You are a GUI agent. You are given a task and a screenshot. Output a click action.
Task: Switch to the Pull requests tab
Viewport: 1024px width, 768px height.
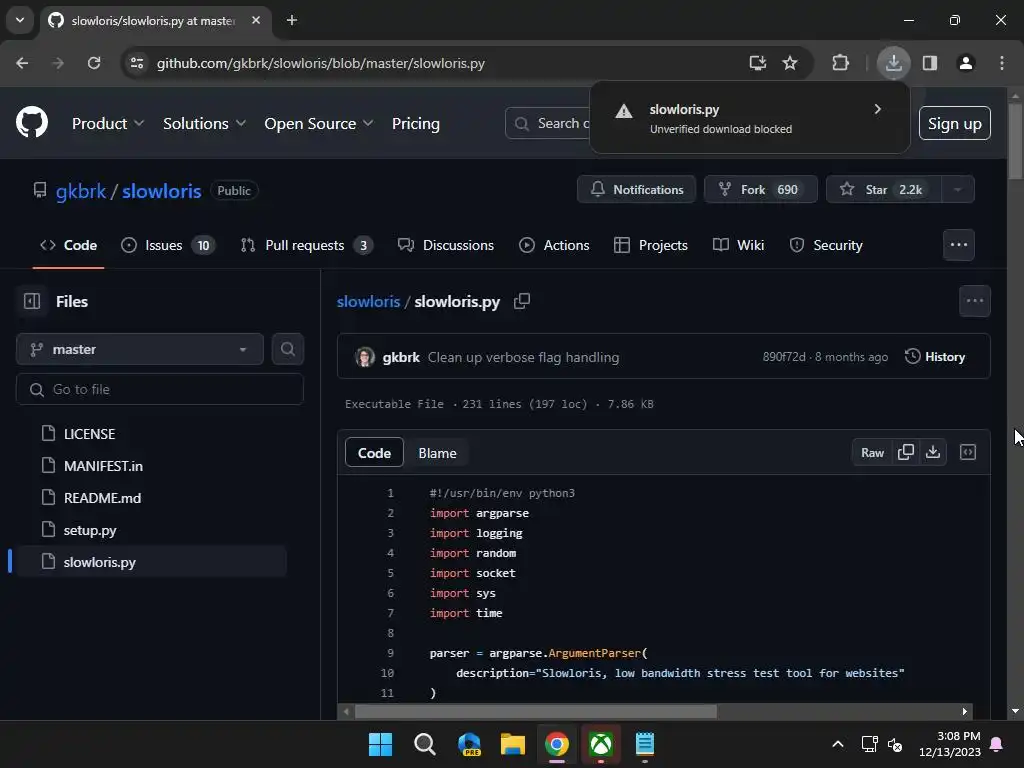[306, 245]
